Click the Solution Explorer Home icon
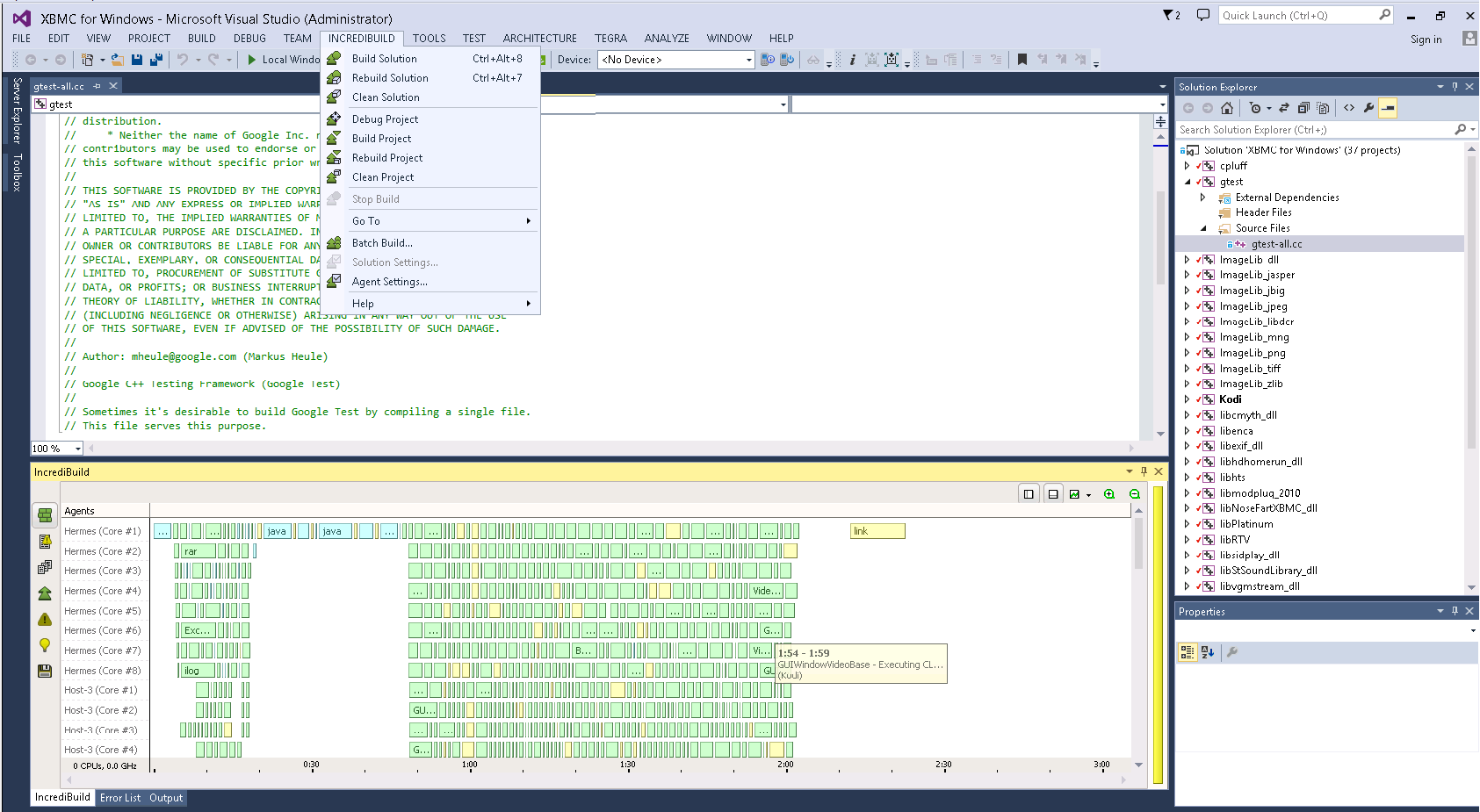This screenshot has width=1480, height=812. 1227,108
